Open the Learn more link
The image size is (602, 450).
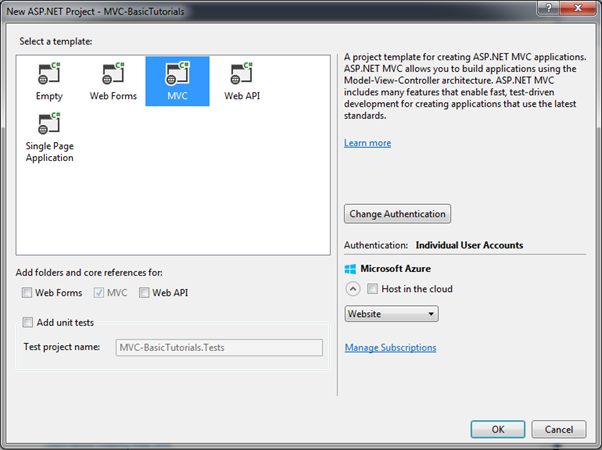pos(367,143)
